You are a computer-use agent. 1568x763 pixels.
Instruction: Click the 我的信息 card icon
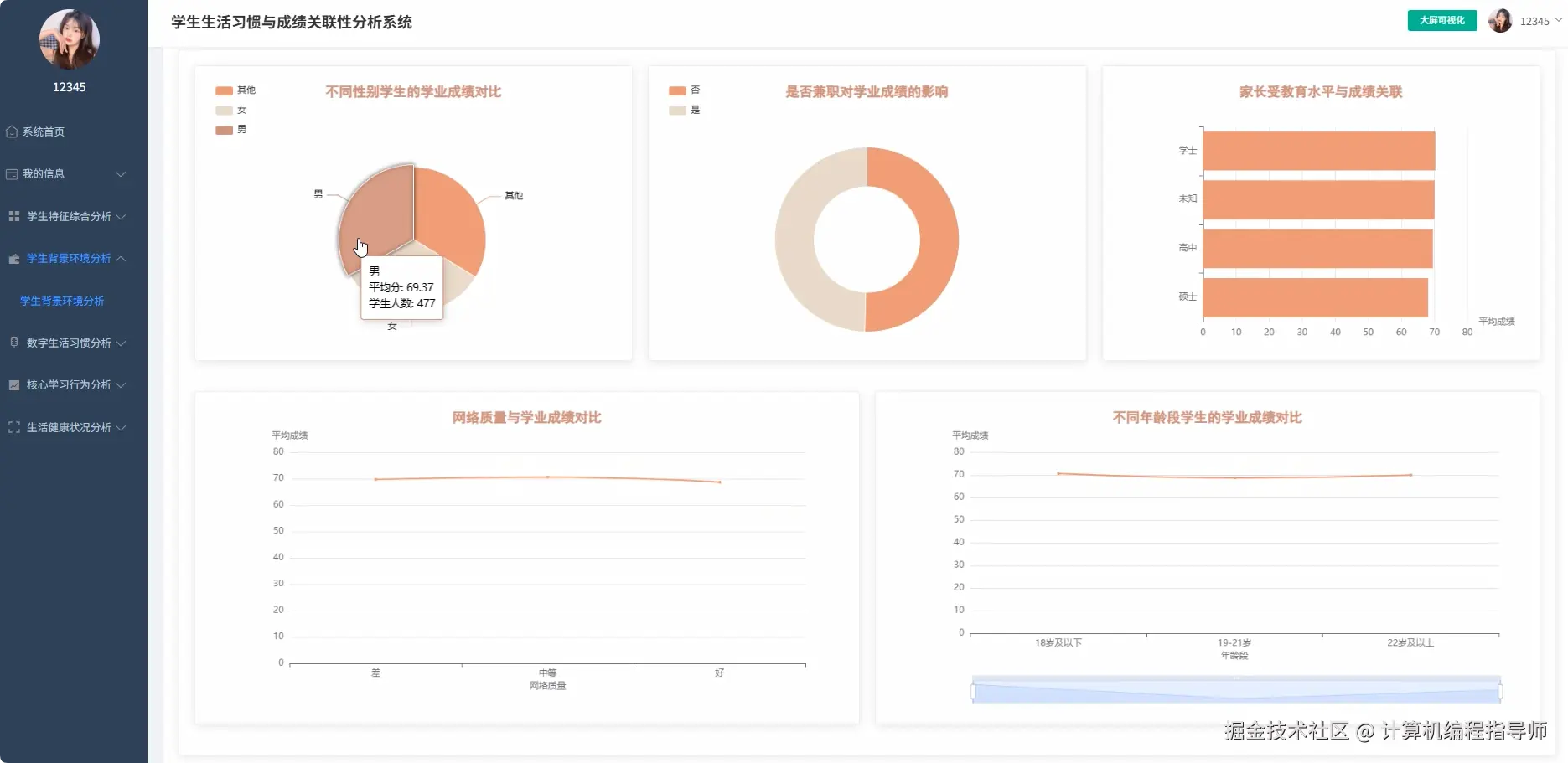pyautogui.click(x=12, y=174)
